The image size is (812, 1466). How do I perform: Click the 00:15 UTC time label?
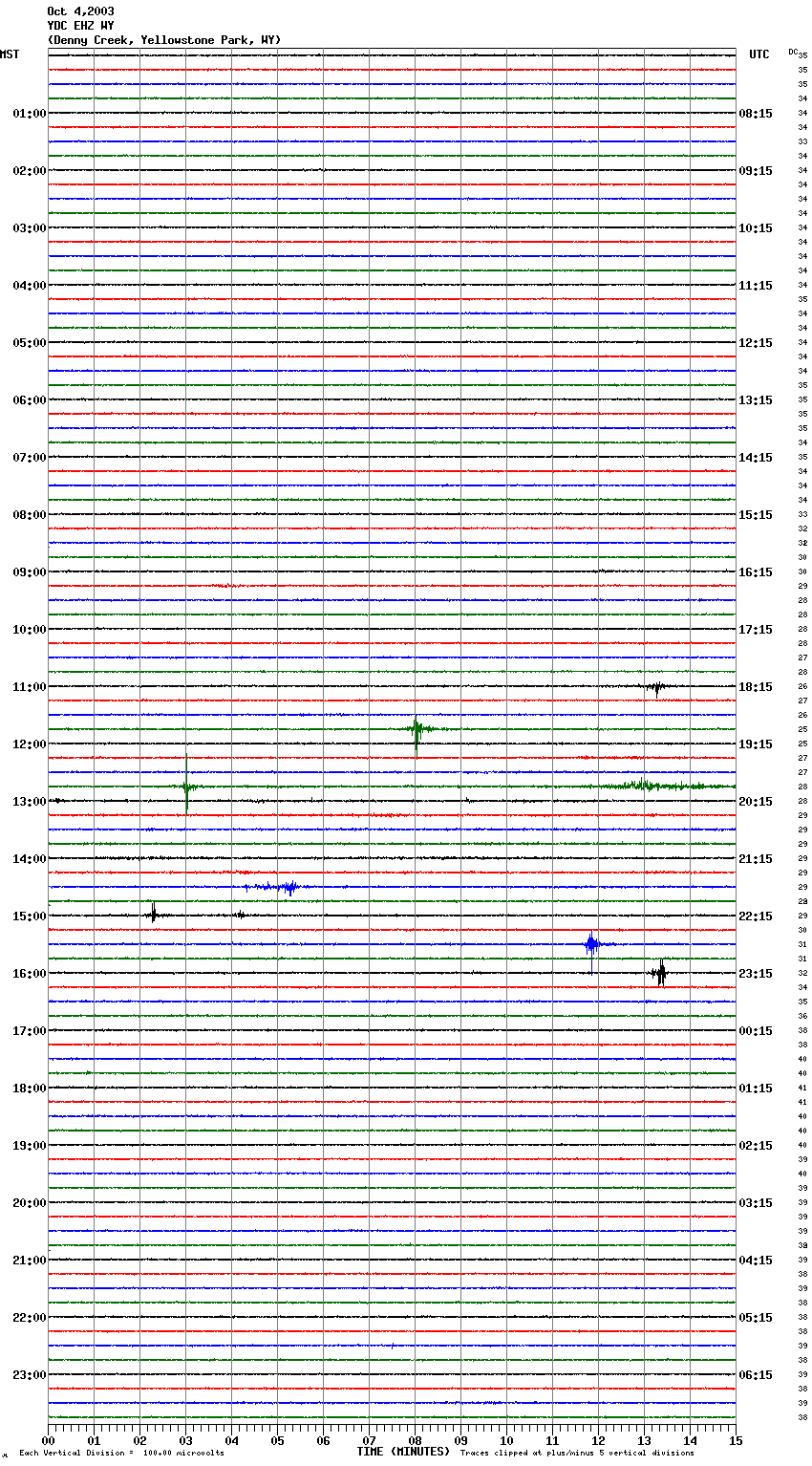756,1031
